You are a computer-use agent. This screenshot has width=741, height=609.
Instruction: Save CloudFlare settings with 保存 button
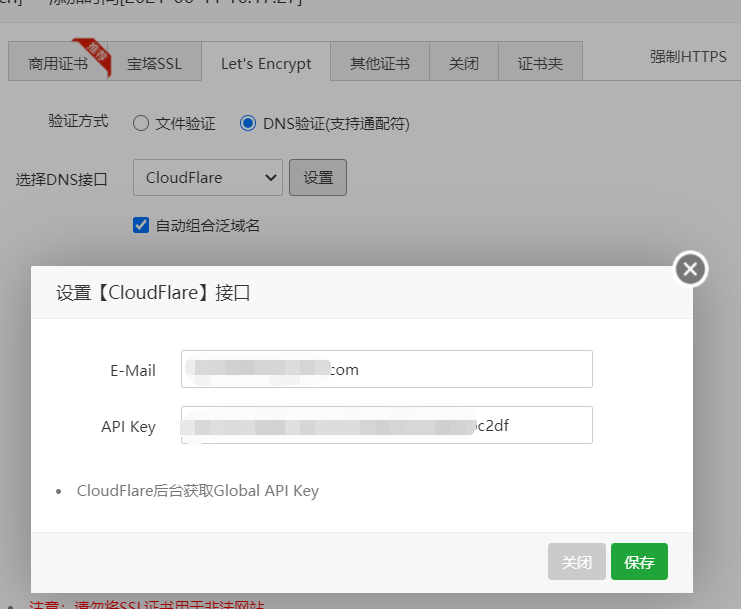coord(639,562)
